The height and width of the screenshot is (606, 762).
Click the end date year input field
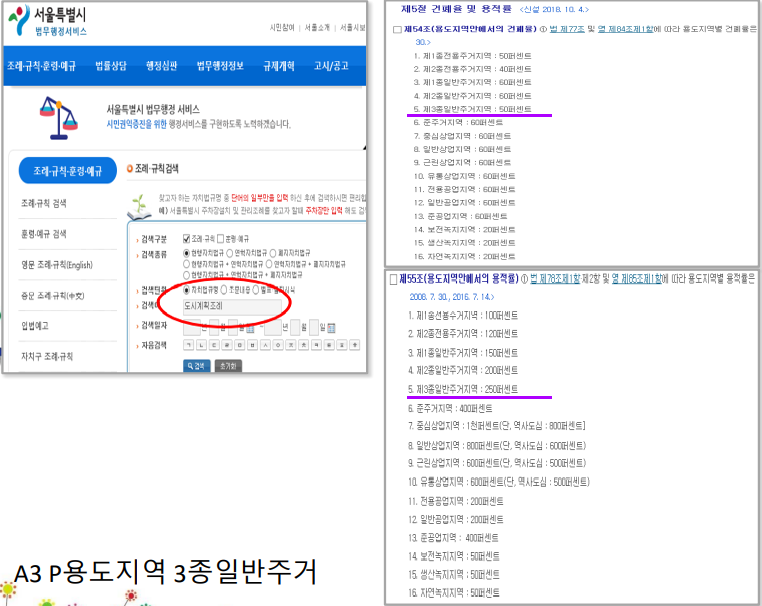coord(273,328)
